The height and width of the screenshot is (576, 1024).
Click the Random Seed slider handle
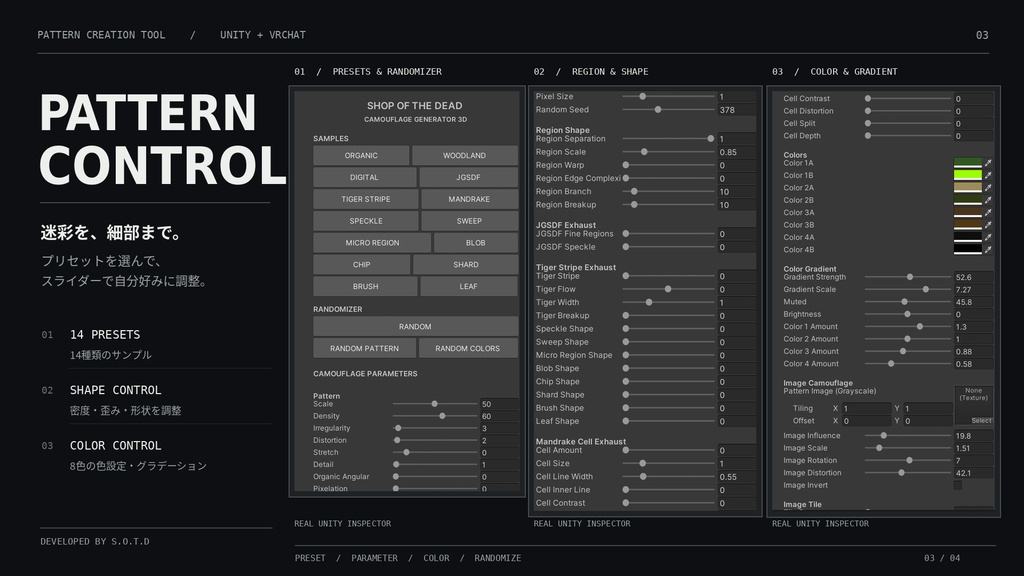coord(658,110)
